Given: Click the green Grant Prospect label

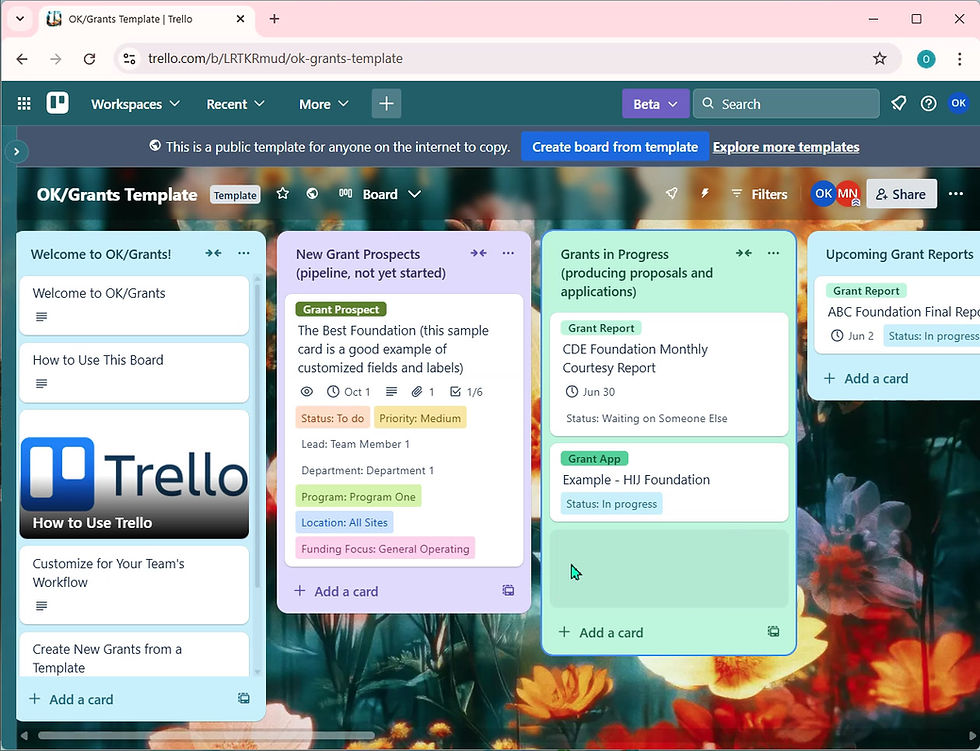Looking at the screenshot, I should pos(341,309).
